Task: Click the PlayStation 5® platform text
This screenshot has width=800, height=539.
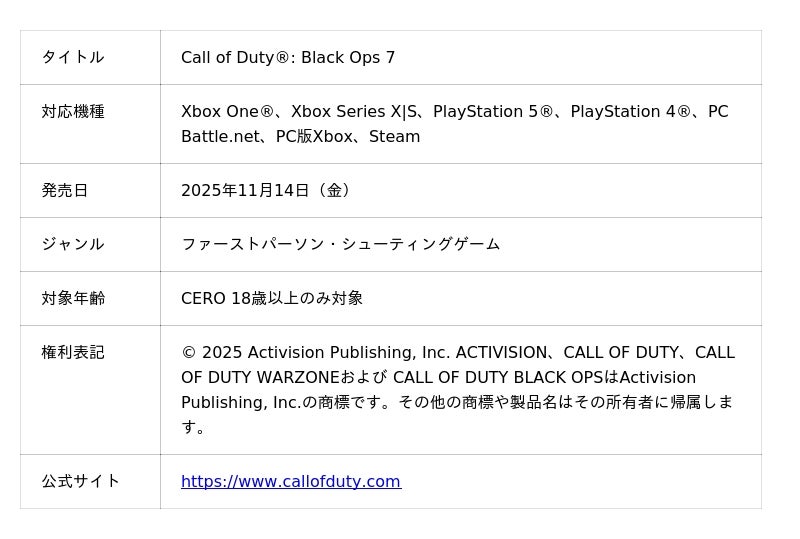Action: [493, 112]
